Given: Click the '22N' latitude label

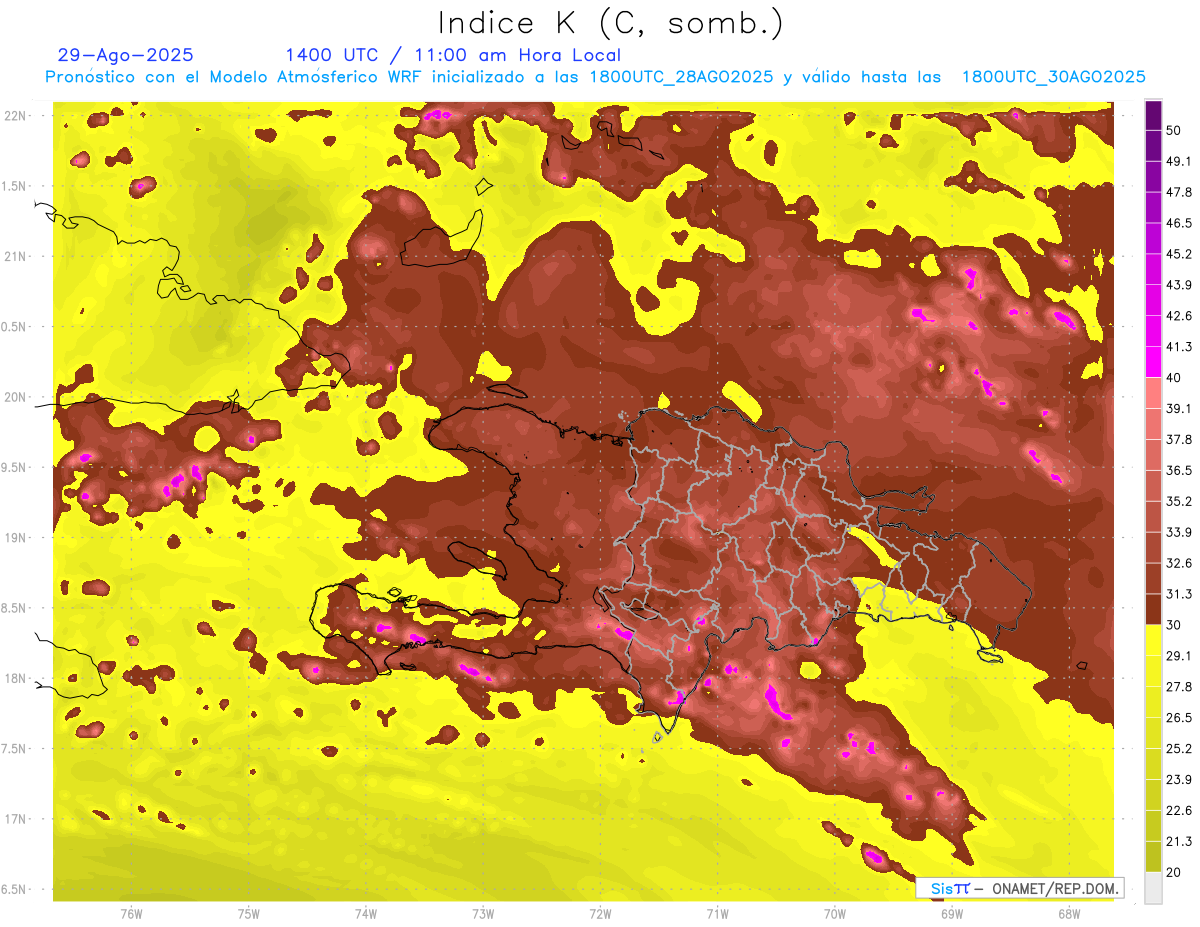Looking at the screenshot, I should [x=16, y=116].
